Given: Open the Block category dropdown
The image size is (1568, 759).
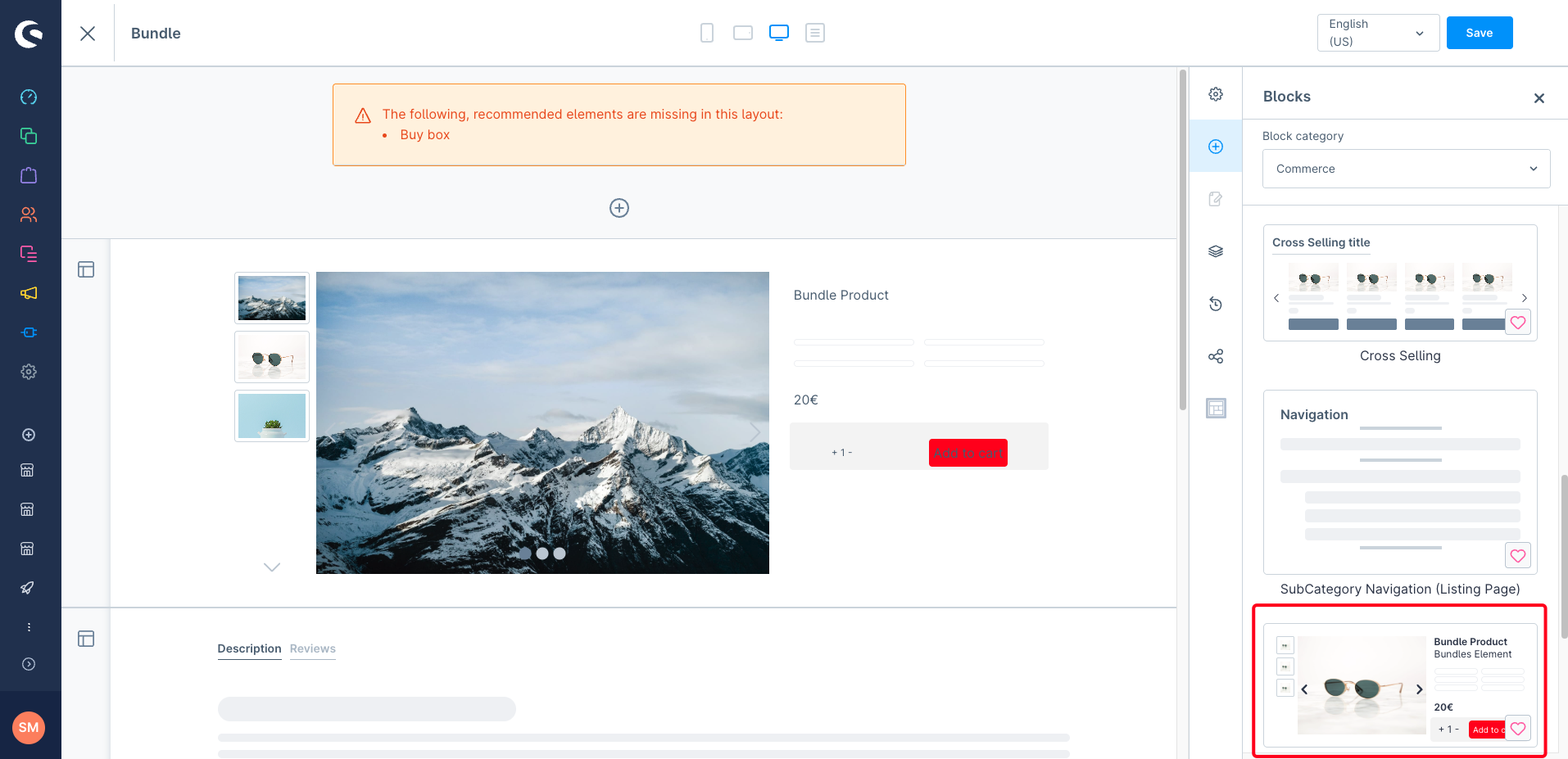Looking at the screenshot, I should click(1406, 169).
